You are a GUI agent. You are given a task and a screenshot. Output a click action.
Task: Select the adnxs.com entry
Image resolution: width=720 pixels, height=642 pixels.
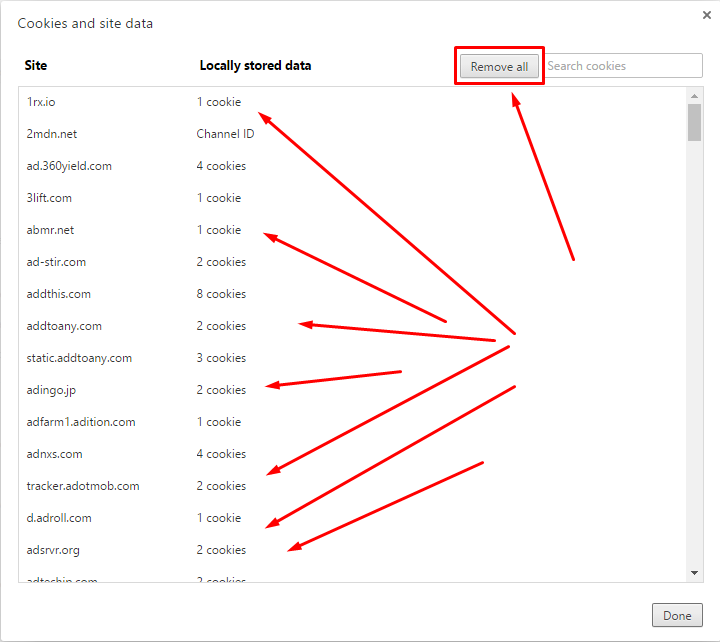[x=54, y=454]
